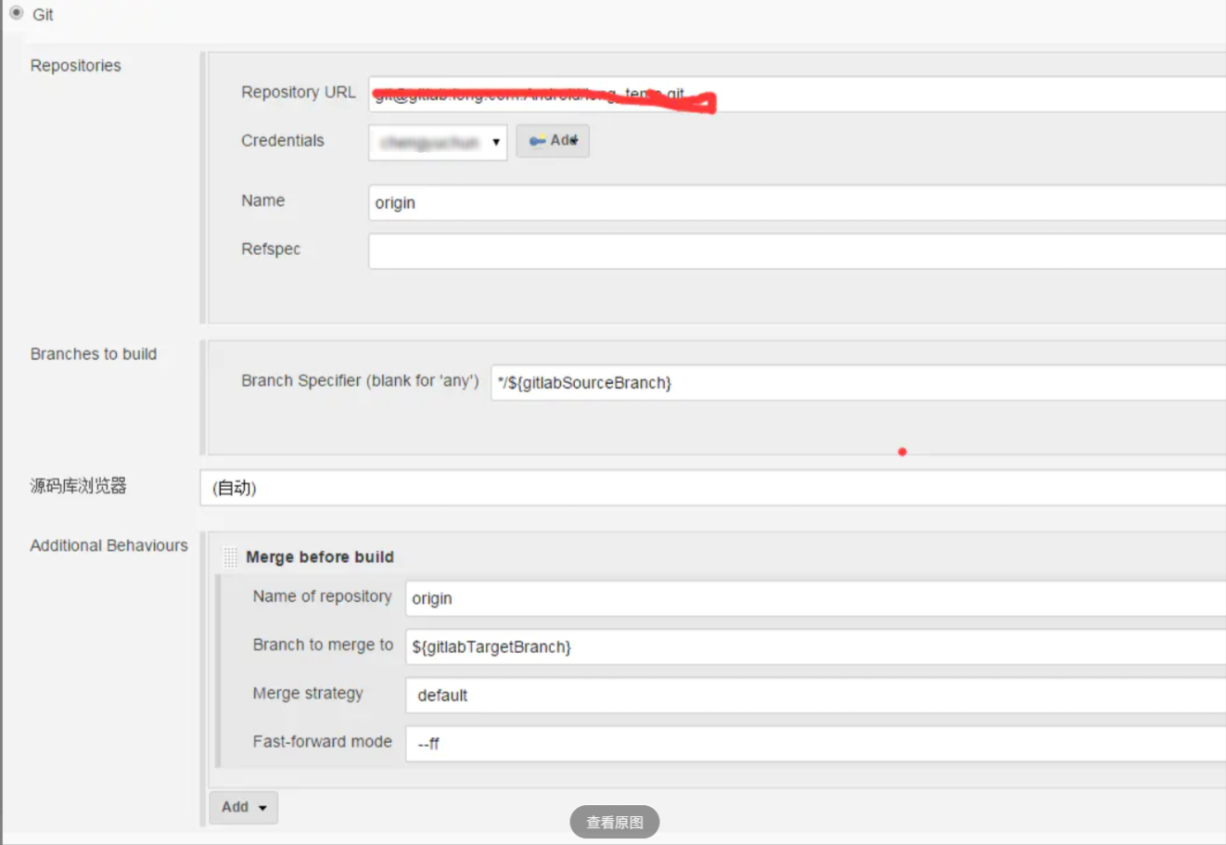Image resolution: width=1226 pixels, height=845 pixels.
Task: Click the Merge before build heading
Action: click(x=320, y=557)
